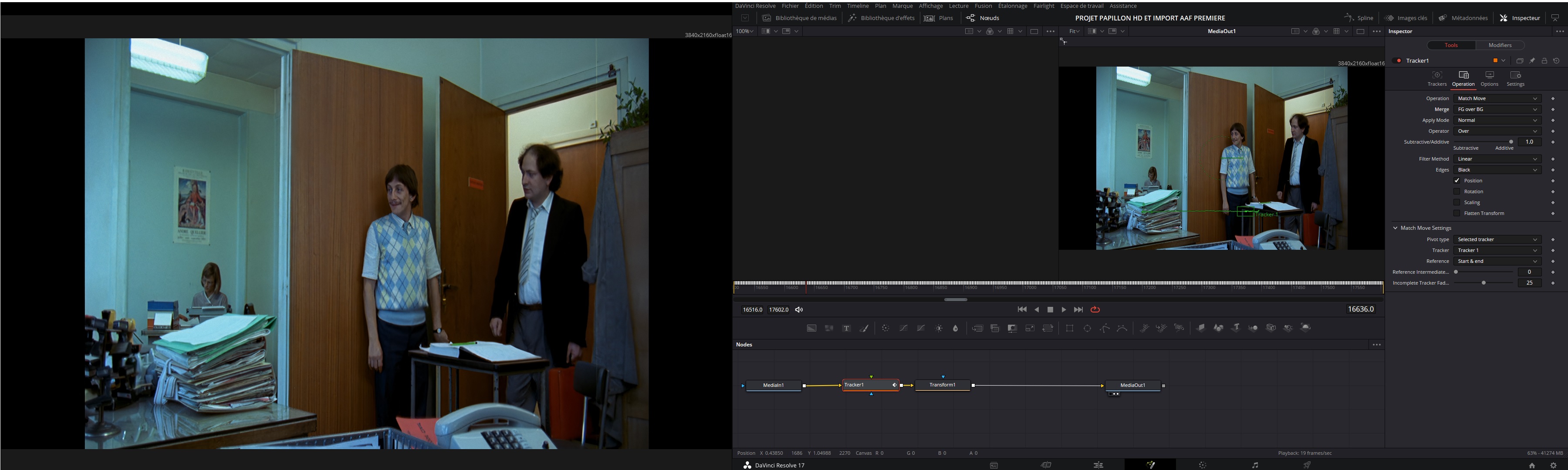Add a Blur node (droplet icon)

click(x=956, y=328)
